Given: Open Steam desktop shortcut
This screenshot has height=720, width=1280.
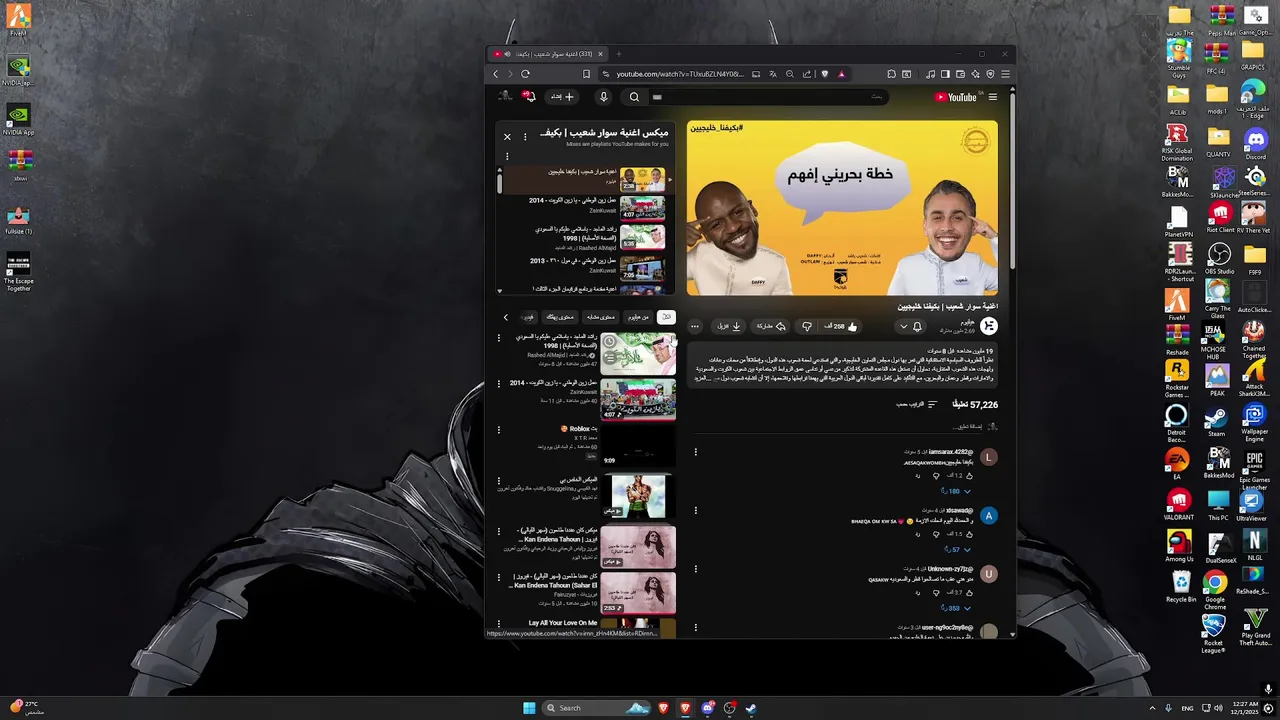Looking at the screenshot, I should point(1216,420).
